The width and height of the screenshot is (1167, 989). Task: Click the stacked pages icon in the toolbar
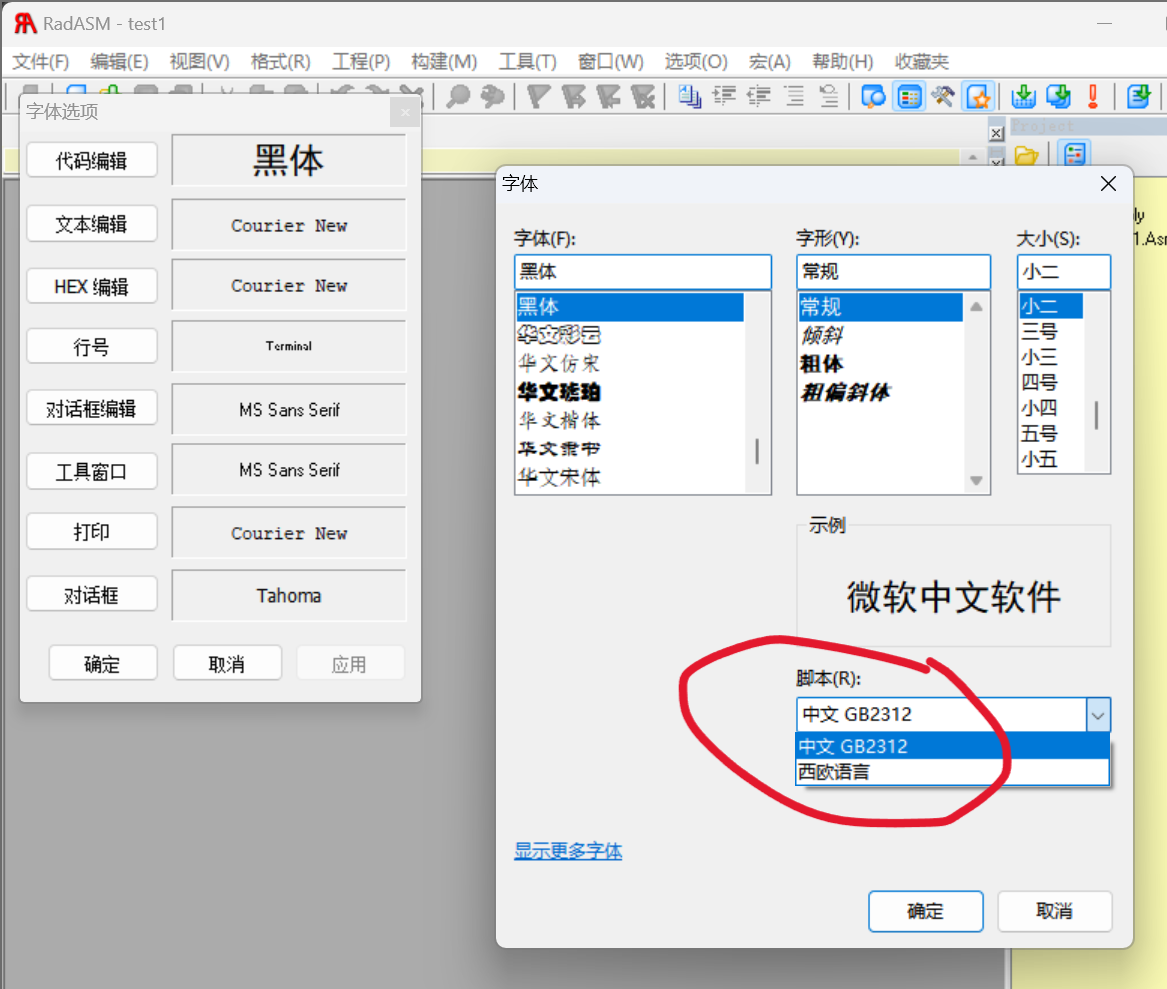(689, 96)
